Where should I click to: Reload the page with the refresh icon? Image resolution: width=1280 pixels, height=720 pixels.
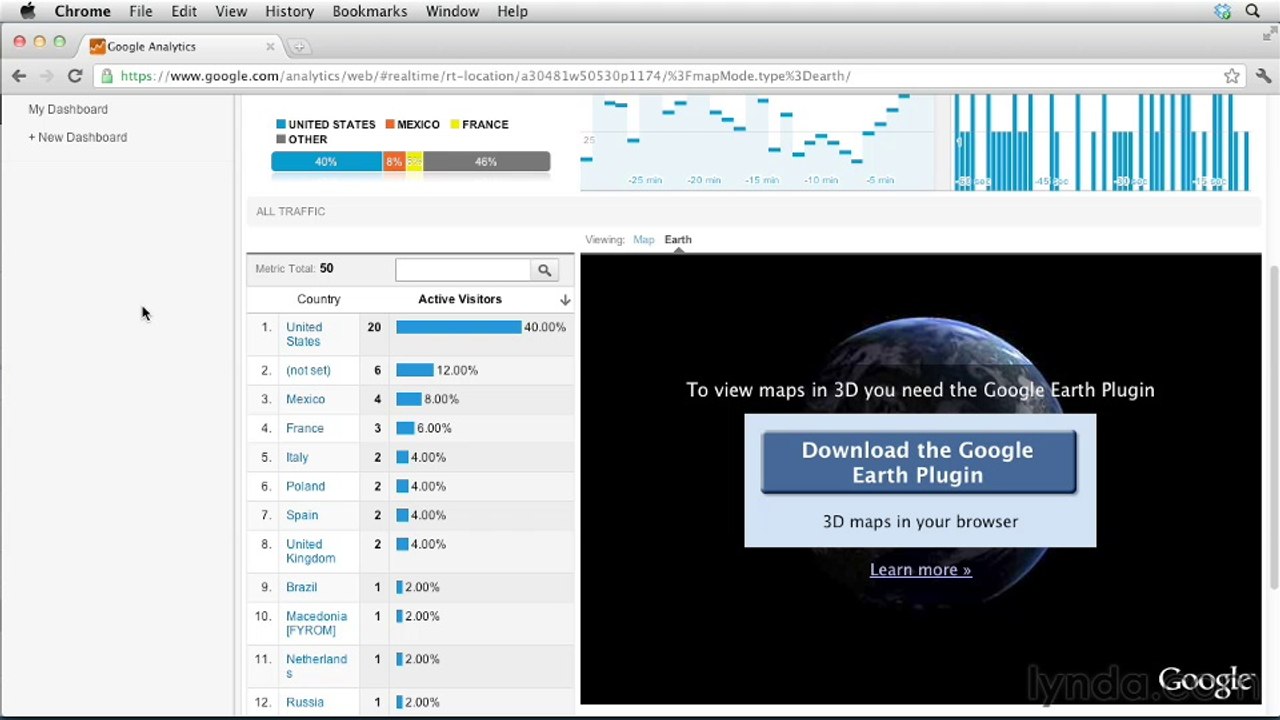tap(75, 76)
